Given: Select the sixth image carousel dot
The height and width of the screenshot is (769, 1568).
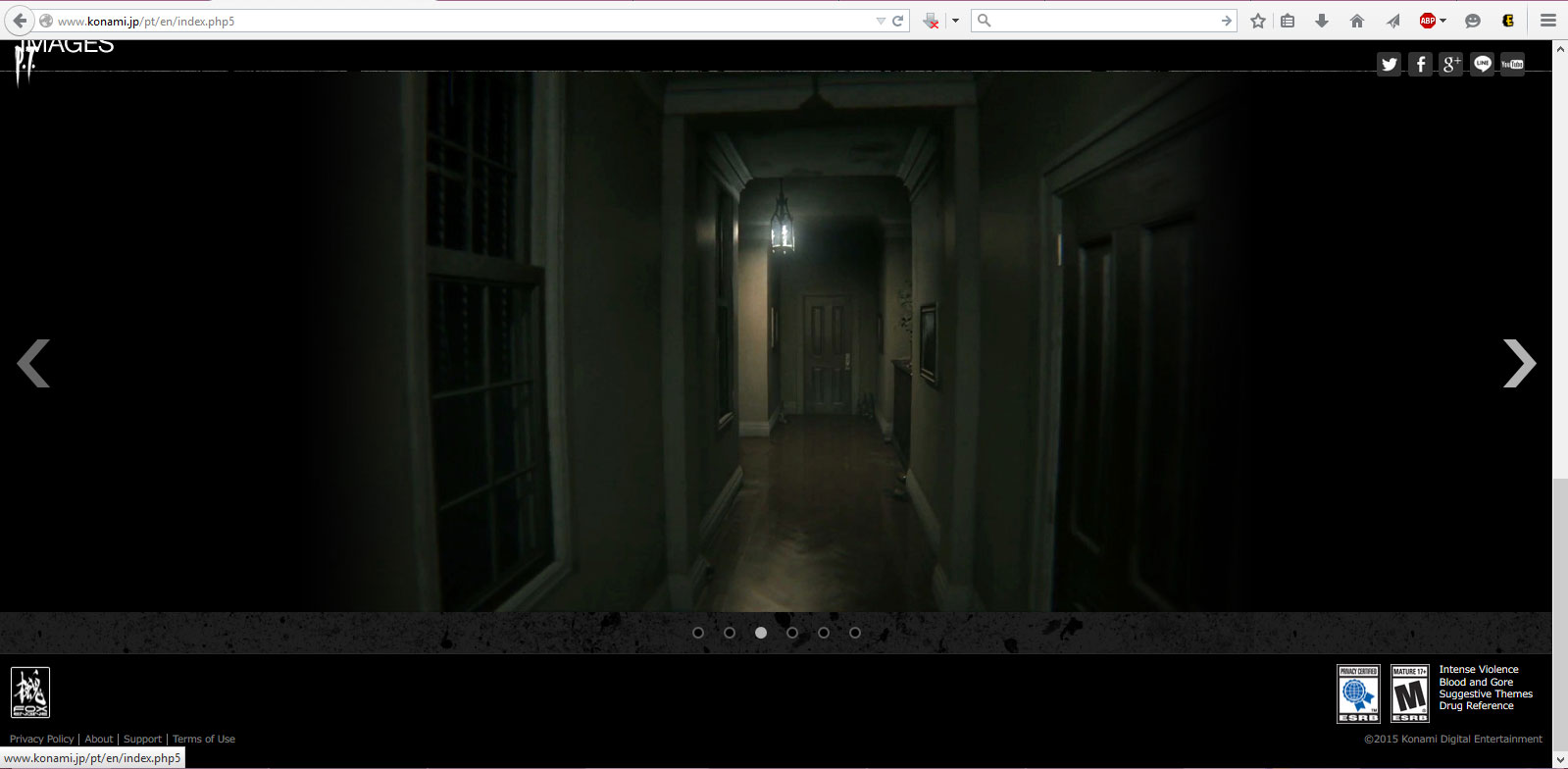Looking at the screenshot, I should point(855,633).
